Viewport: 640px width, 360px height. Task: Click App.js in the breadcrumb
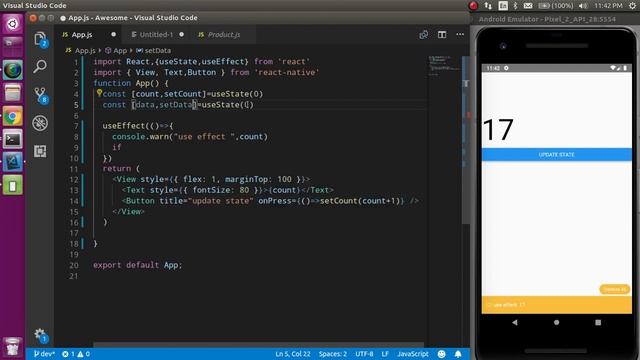[85, 51]
